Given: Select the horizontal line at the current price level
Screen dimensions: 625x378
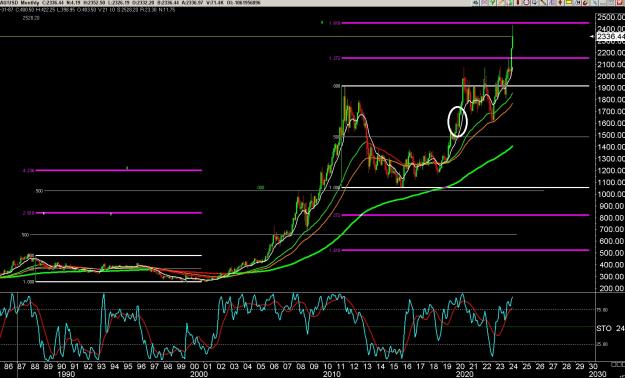Looking at the screenshot, I should pos(255,37).
